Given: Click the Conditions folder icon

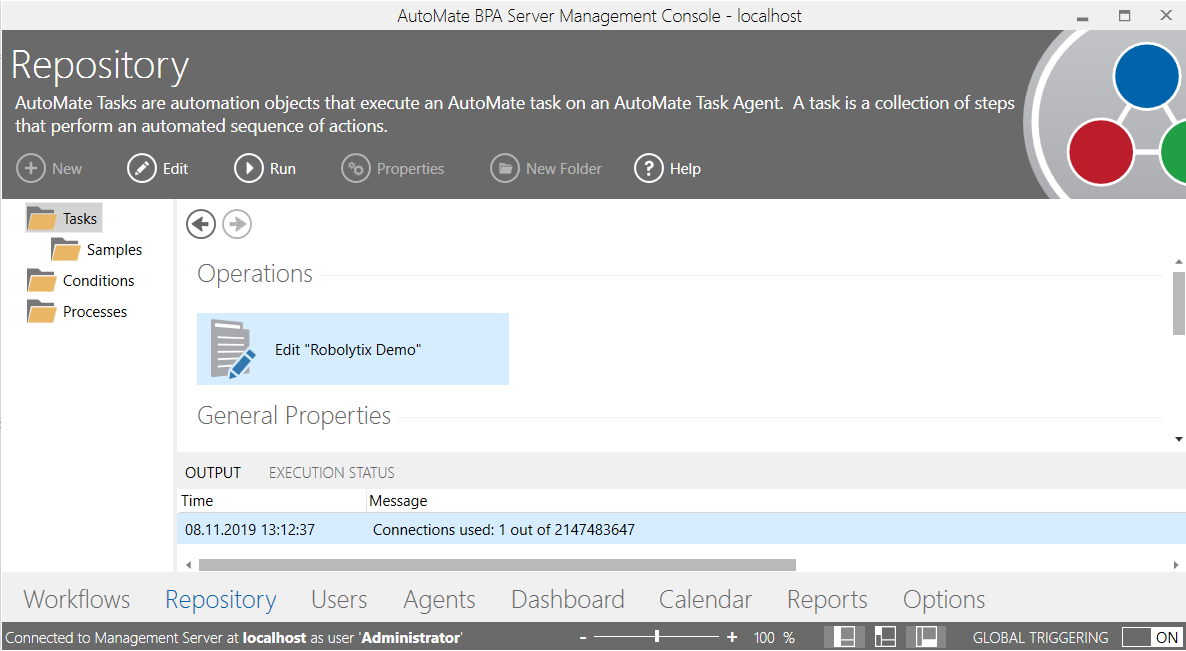Looking at the screenshot, I should 42,281.
